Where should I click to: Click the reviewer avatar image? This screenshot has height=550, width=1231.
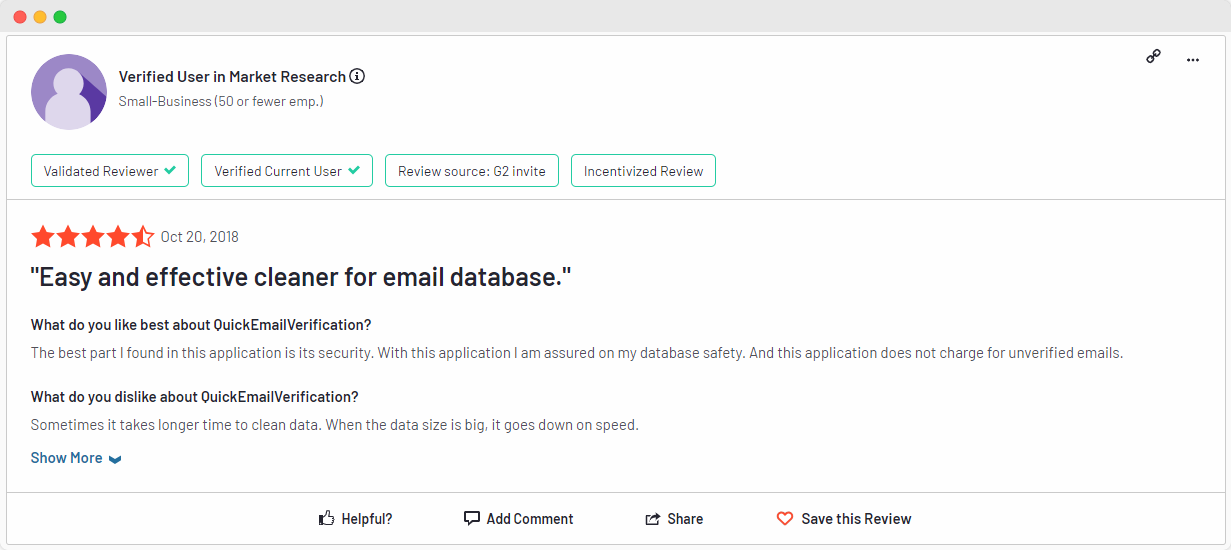point(69,92)
